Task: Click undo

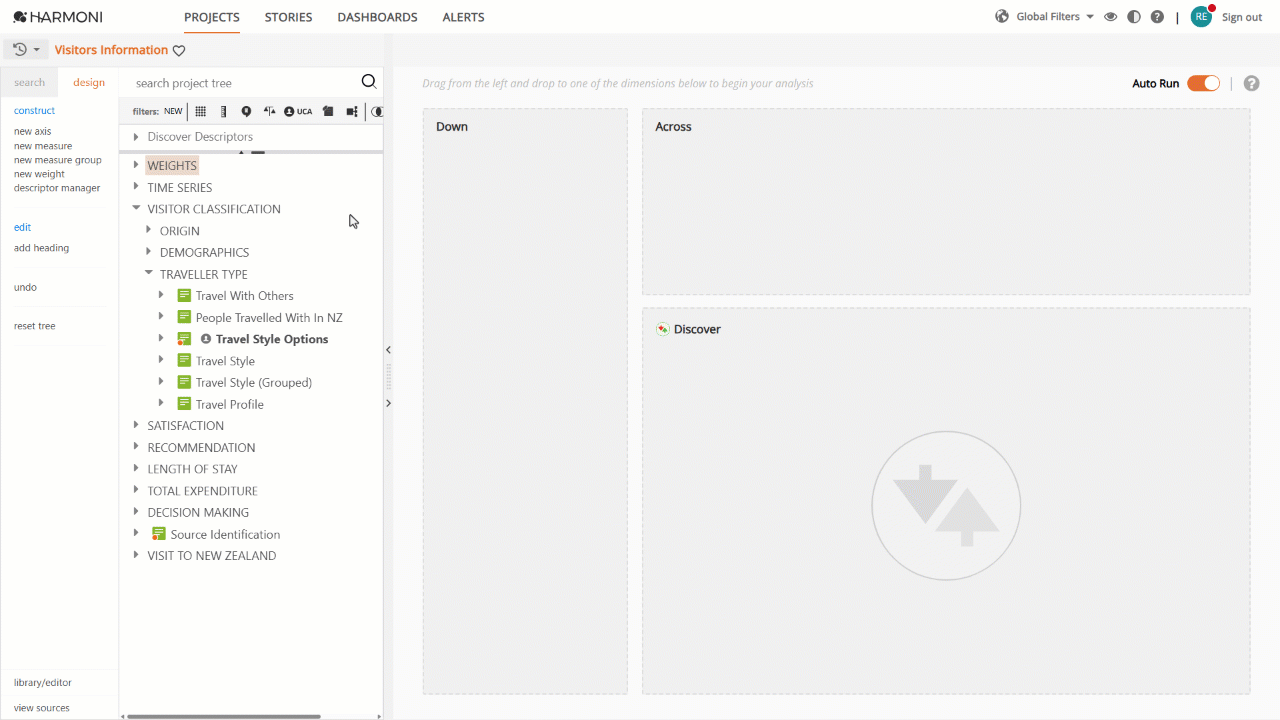Action: click(x=25, y=287)
